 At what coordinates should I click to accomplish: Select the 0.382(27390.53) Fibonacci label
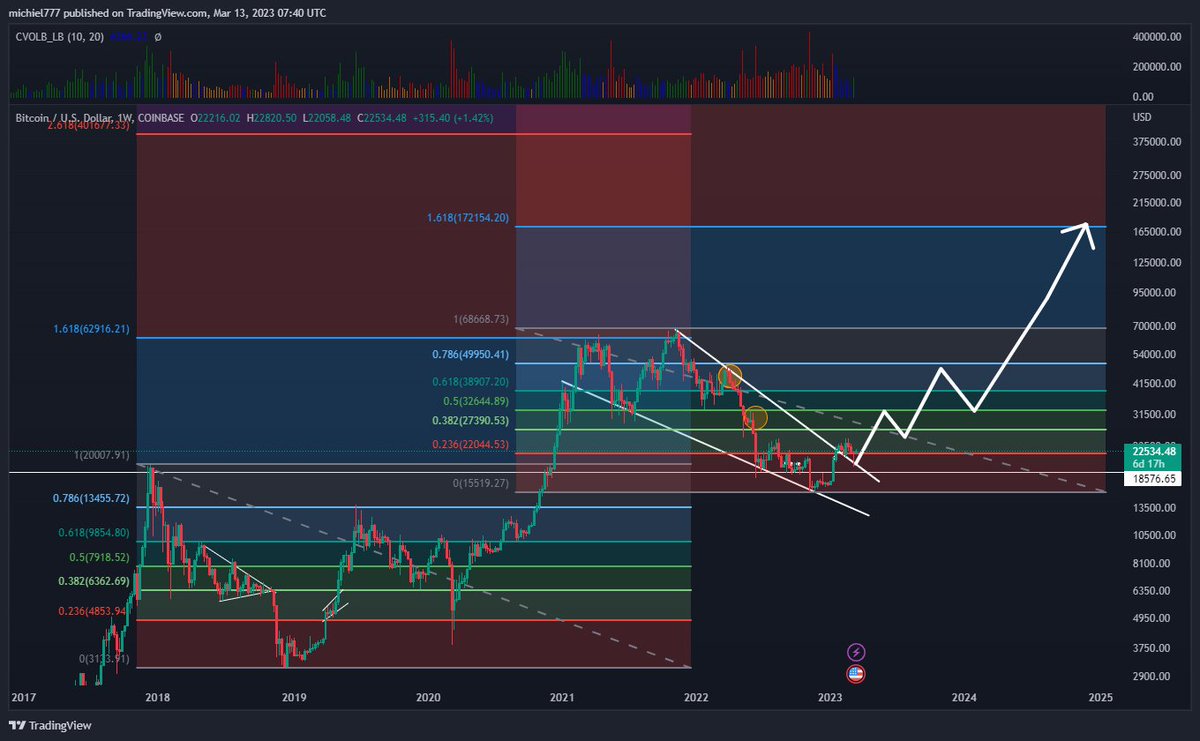tap(468, 421)
